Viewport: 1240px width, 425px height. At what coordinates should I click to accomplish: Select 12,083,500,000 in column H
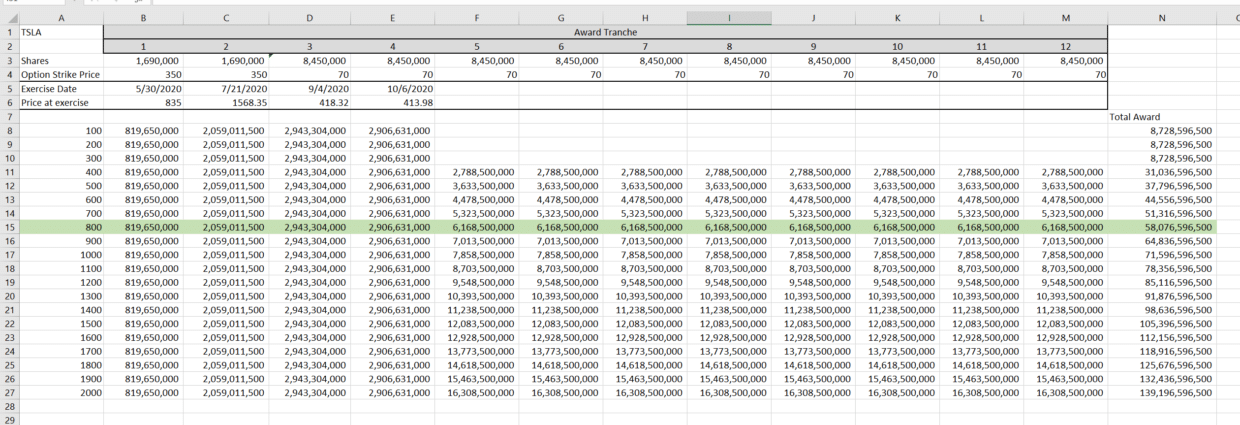point(644,324)
